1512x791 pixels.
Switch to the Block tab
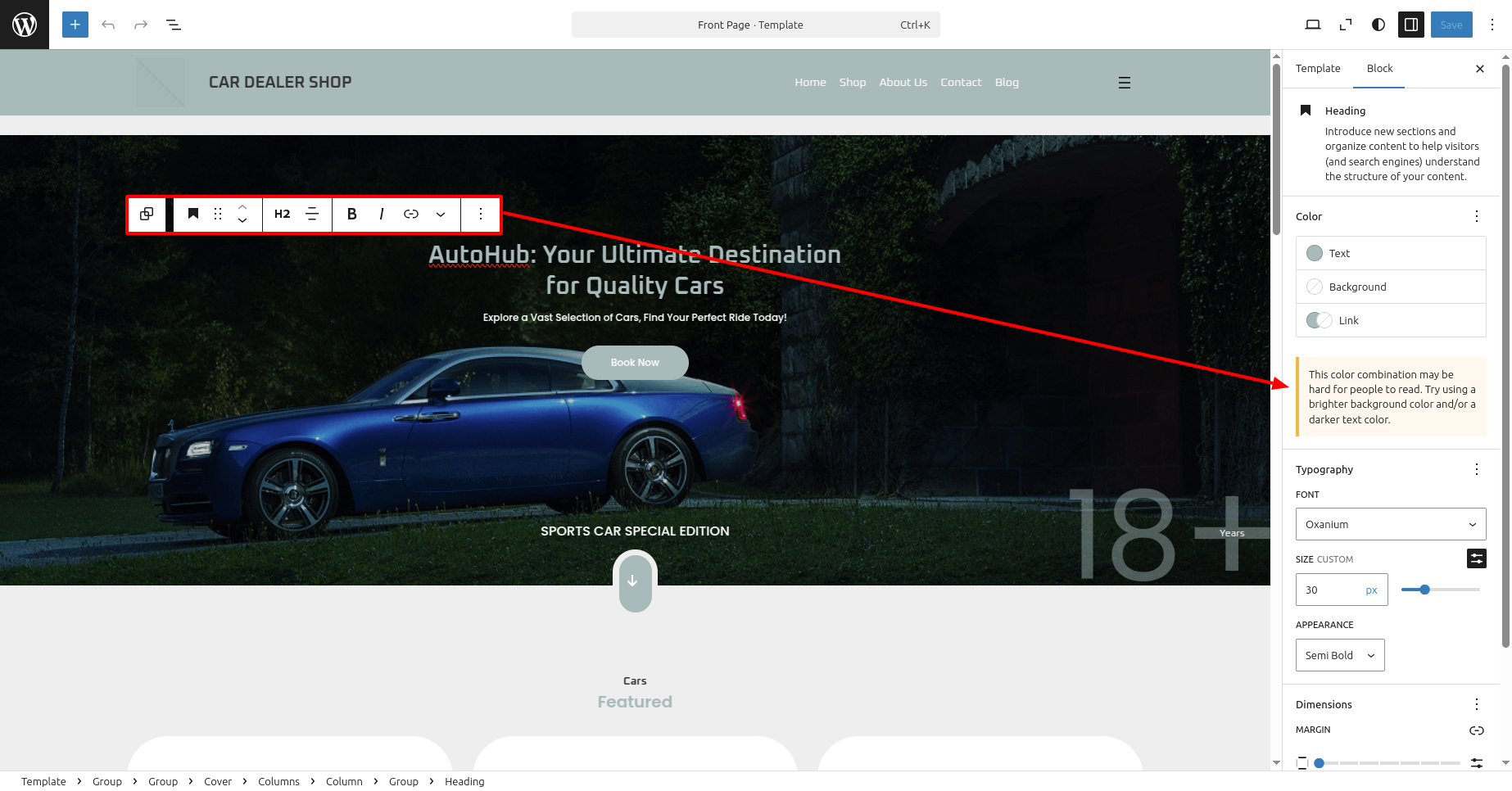[x=1379, y=69]
